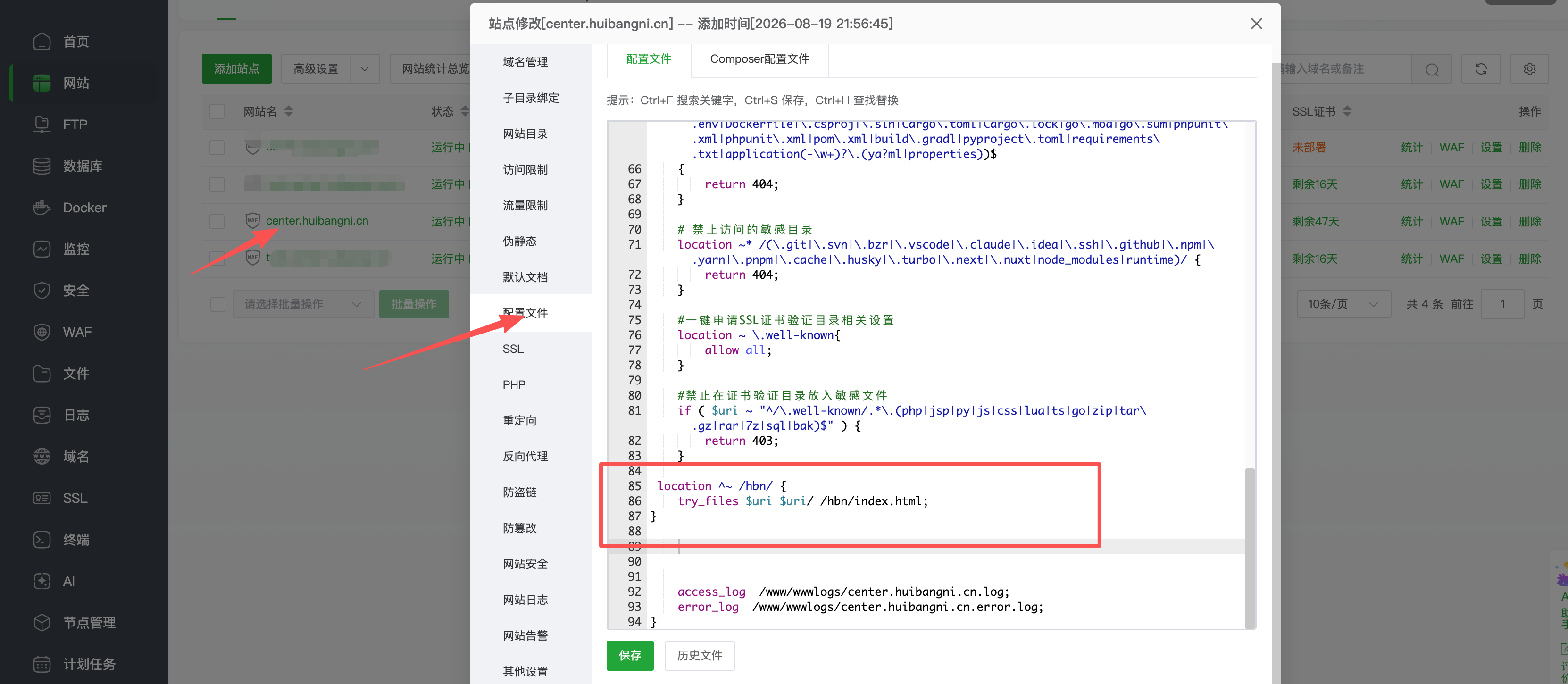Expand the 高级设置 dropdown arrow

365,69
